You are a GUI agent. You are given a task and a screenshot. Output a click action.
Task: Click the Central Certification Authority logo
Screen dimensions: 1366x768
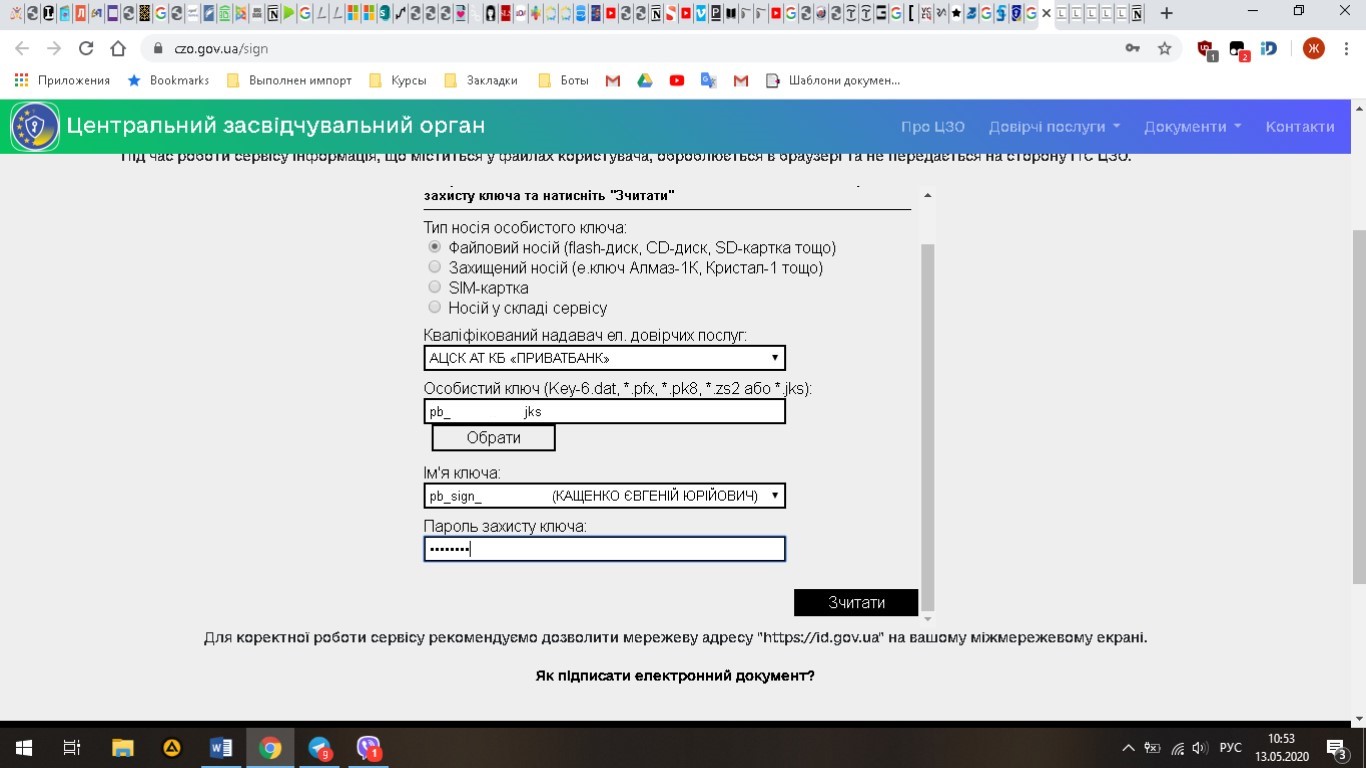tap(35, 127)
